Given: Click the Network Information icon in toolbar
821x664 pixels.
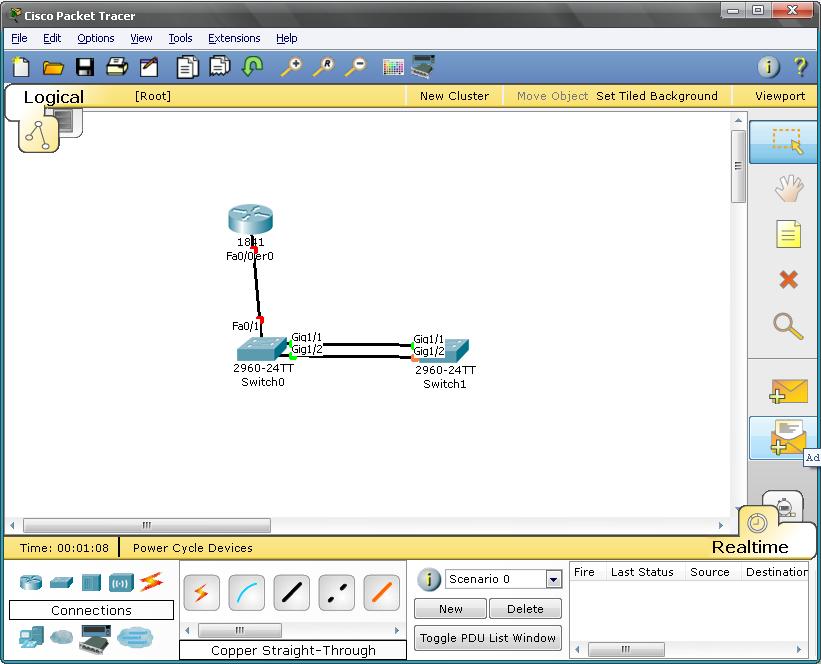Looking at the screenshot, I should point(768,67).
